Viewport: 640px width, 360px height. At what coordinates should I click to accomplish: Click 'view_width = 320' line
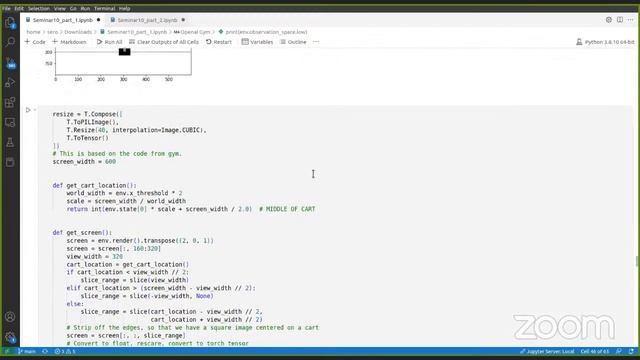[94, 257]
